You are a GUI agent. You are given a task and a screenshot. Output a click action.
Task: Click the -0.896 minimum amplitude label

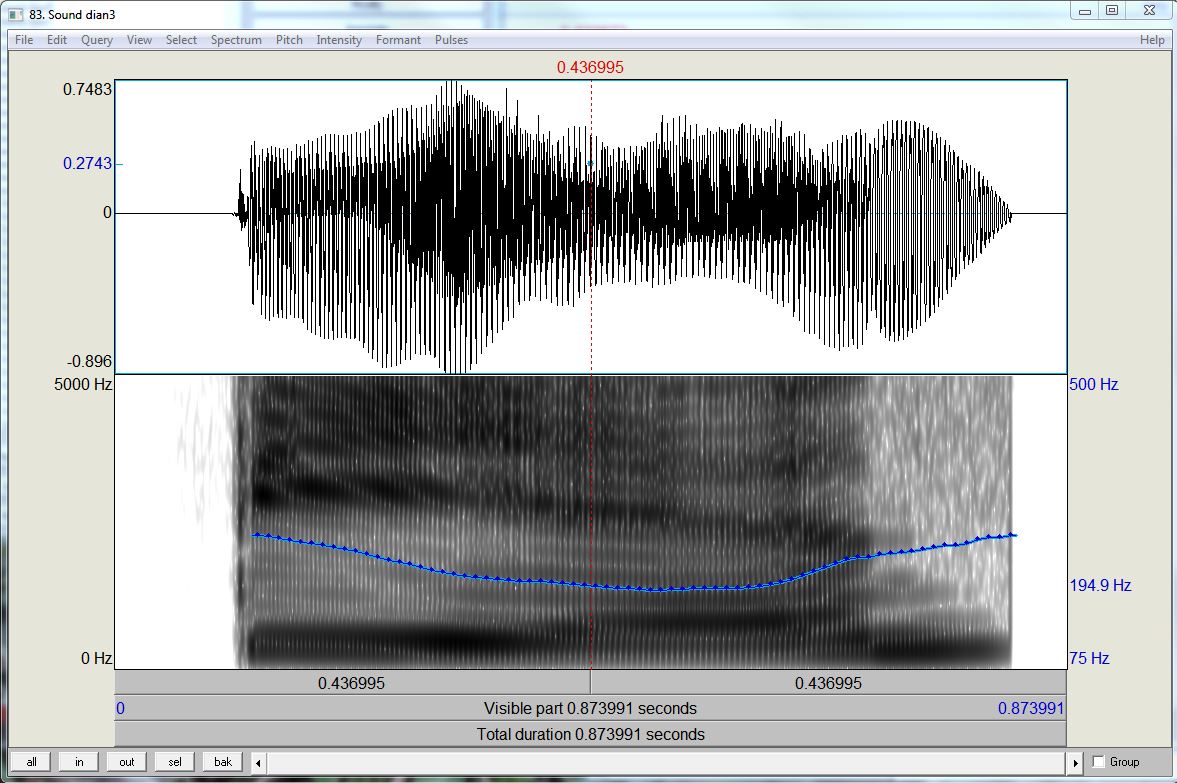pyautogui.click(x=89, y=361)
